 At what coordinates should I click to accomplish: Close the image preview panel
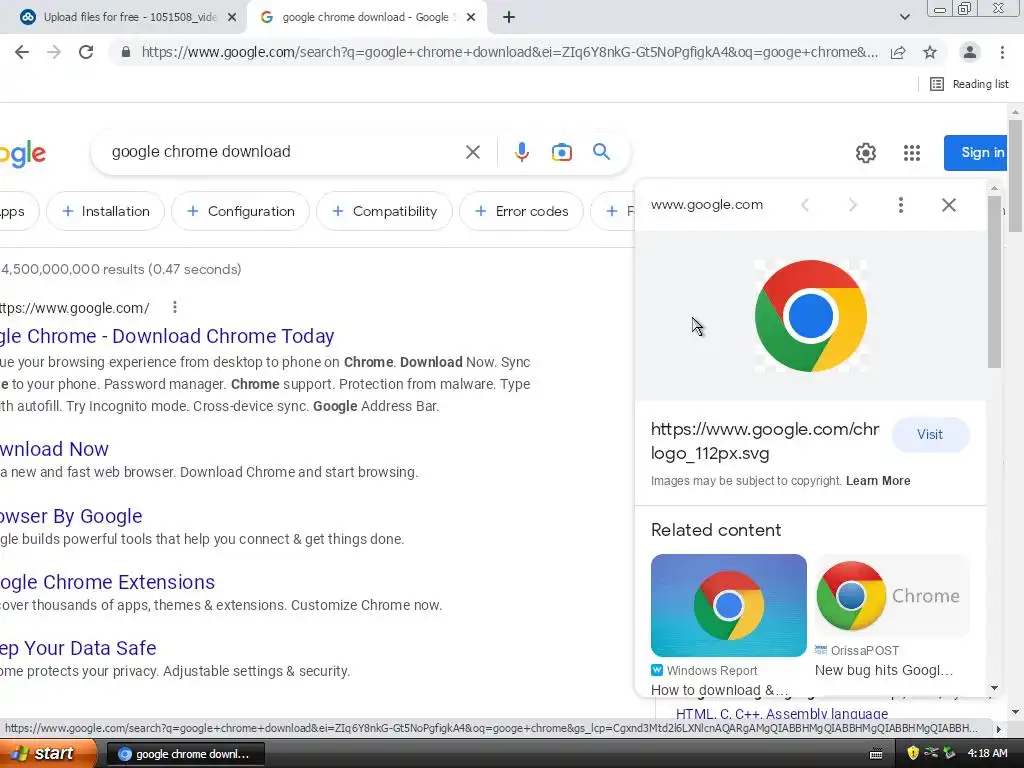[x=949, y=205]
